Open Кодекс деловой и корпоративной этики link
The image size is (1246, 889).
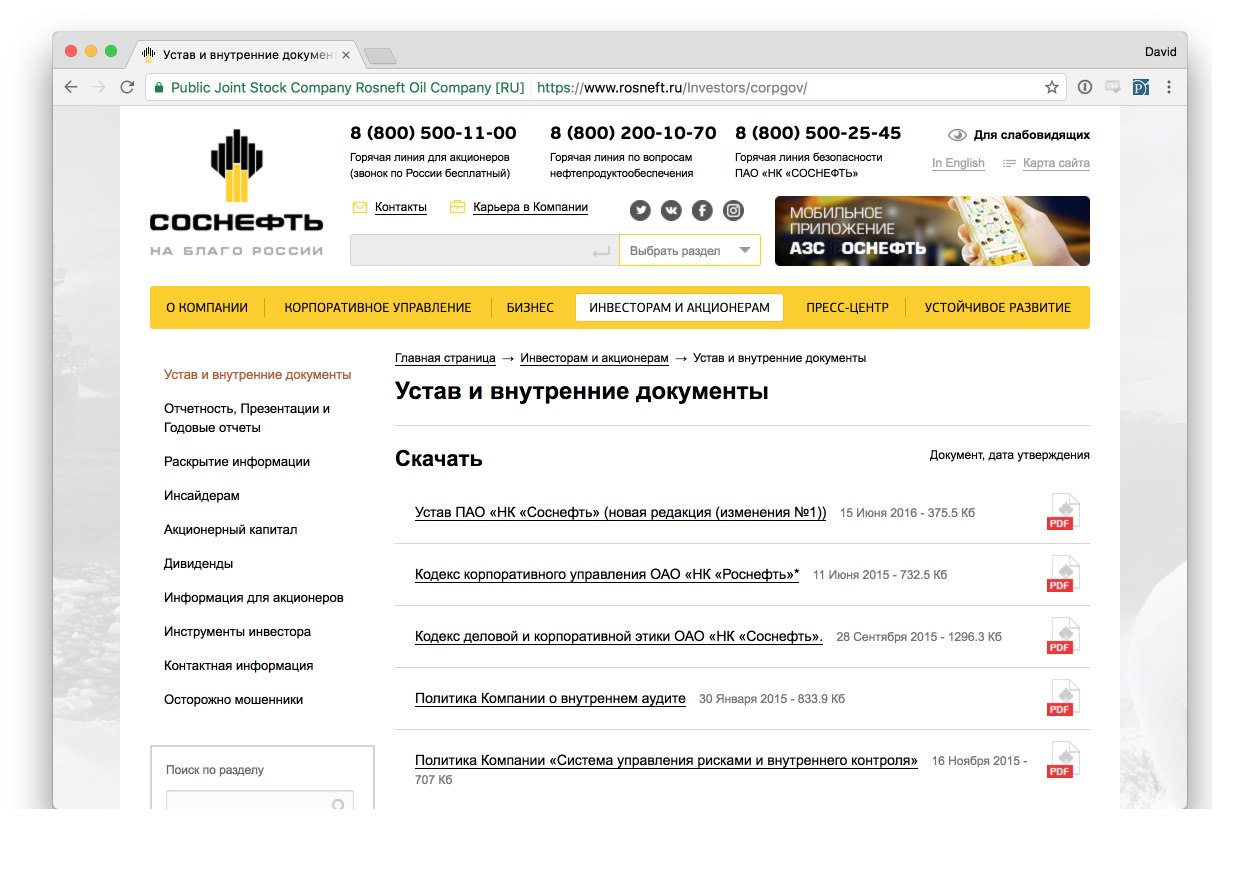pos(619,637)
